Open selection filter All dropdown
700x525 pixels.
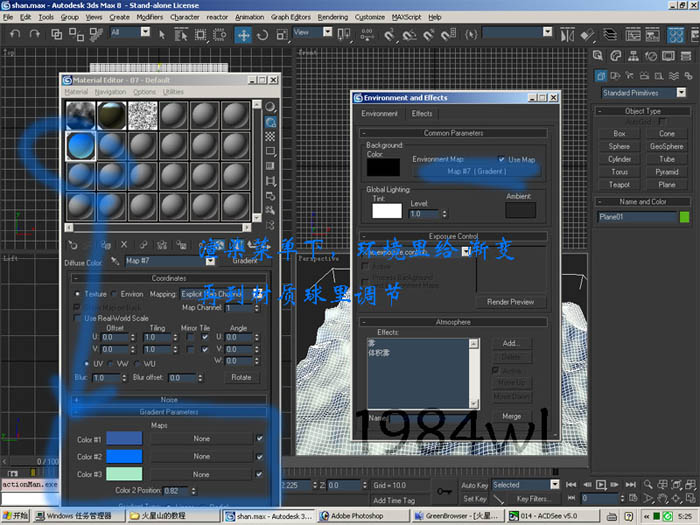(145, 32)
